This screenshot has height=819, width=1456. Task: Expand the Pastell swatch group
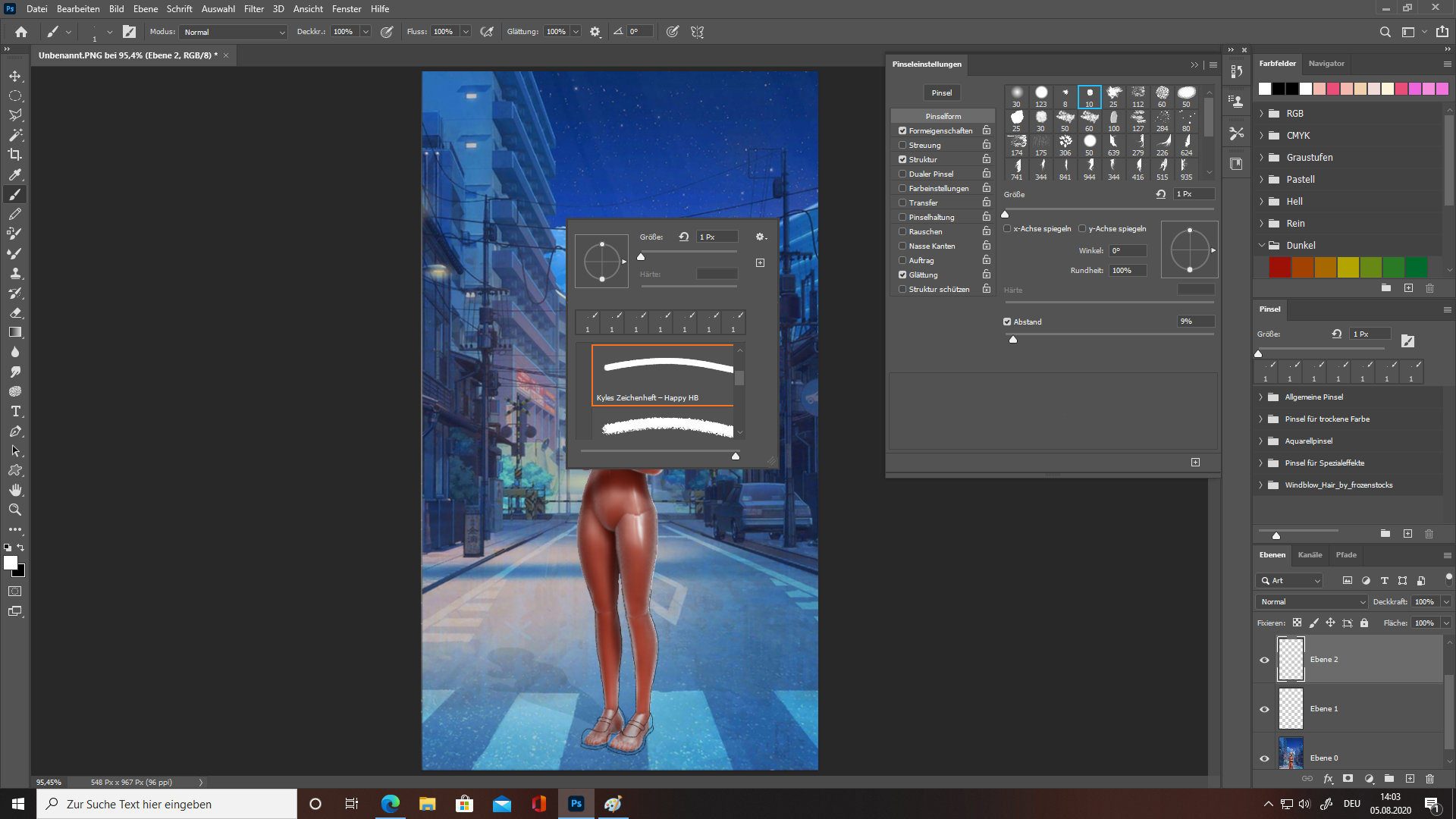[1262, 180]
